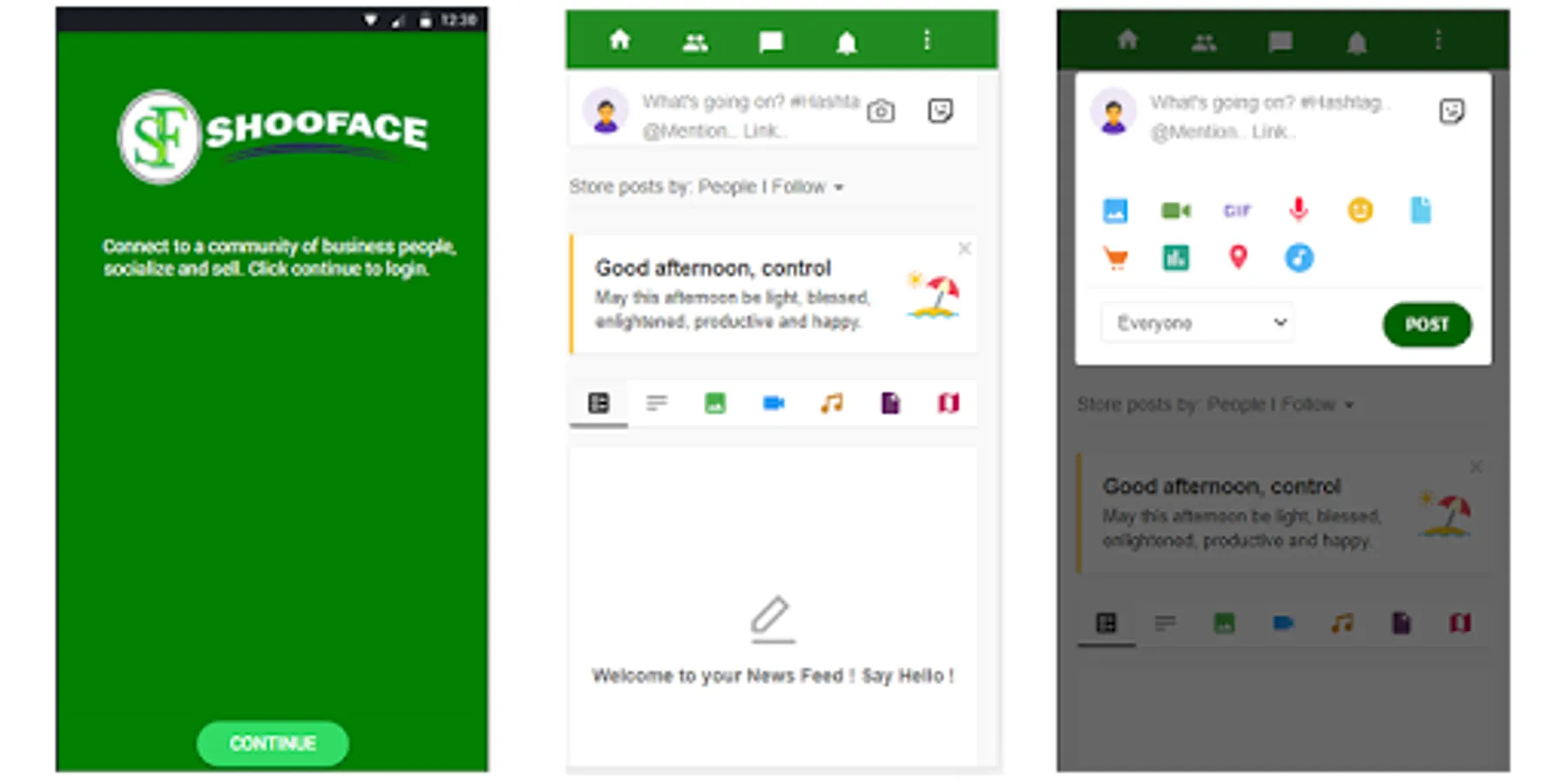This screenshot has width=1568, height=784.
Task: Tap the sticker icon in the post composer
Action: pos(1452,112)
